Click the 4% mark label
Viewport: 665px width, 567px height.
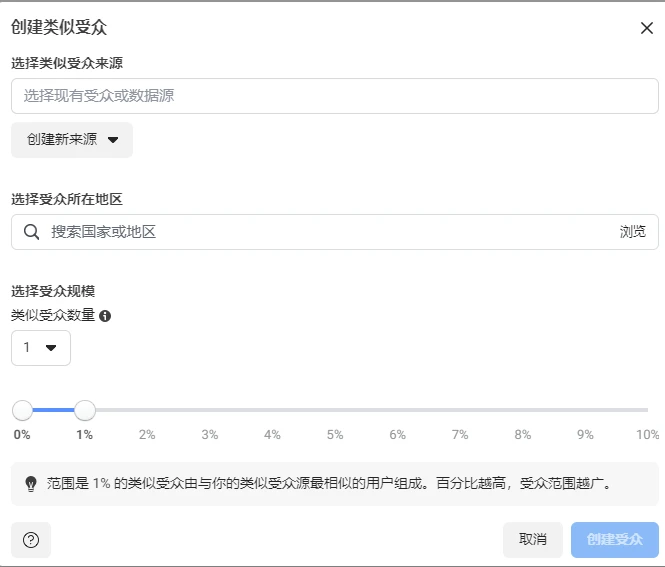[x=272, y=435]
